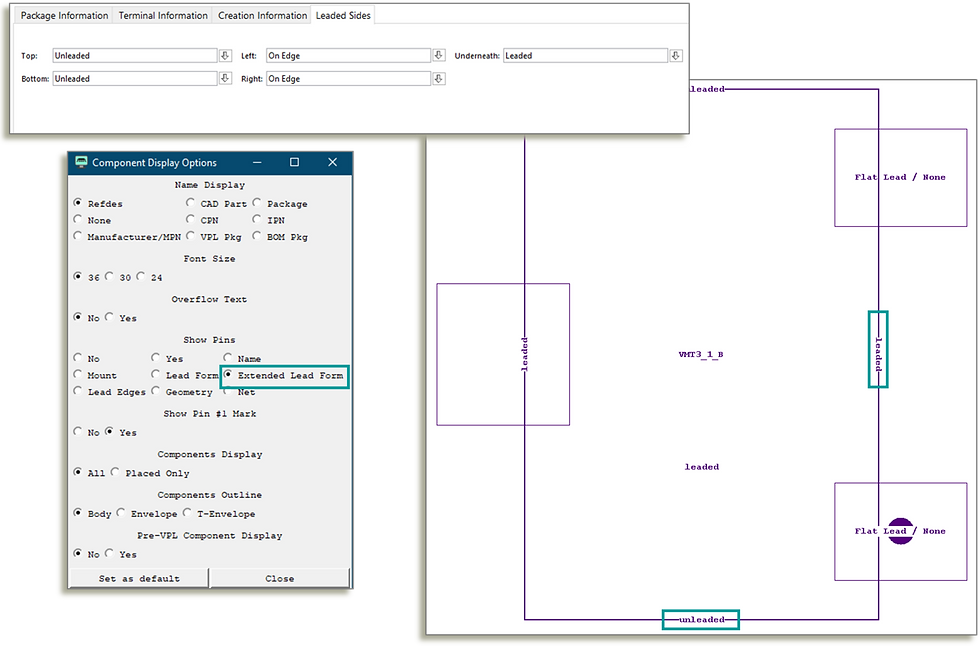
Task: Choose font size 24
Action: pos(141,276)
